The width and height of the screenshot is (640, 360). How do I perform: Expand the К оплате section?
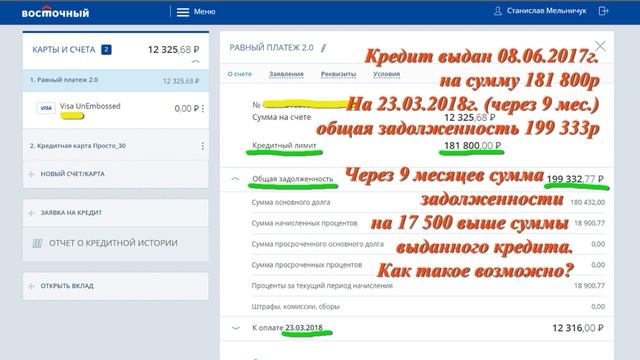pyautogui.click(x=236, y=328)
